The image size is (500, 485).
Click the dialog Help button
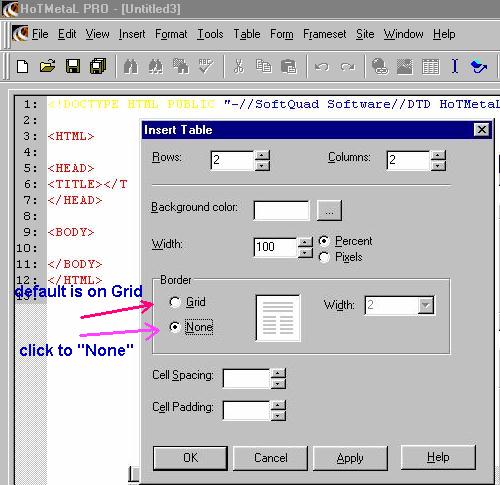(438, 457)
